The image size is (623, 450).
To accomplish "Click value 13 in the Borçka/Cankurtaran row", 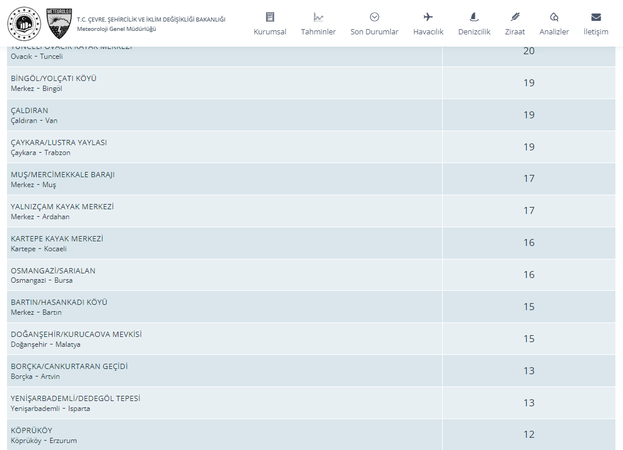I will (529, 371).
